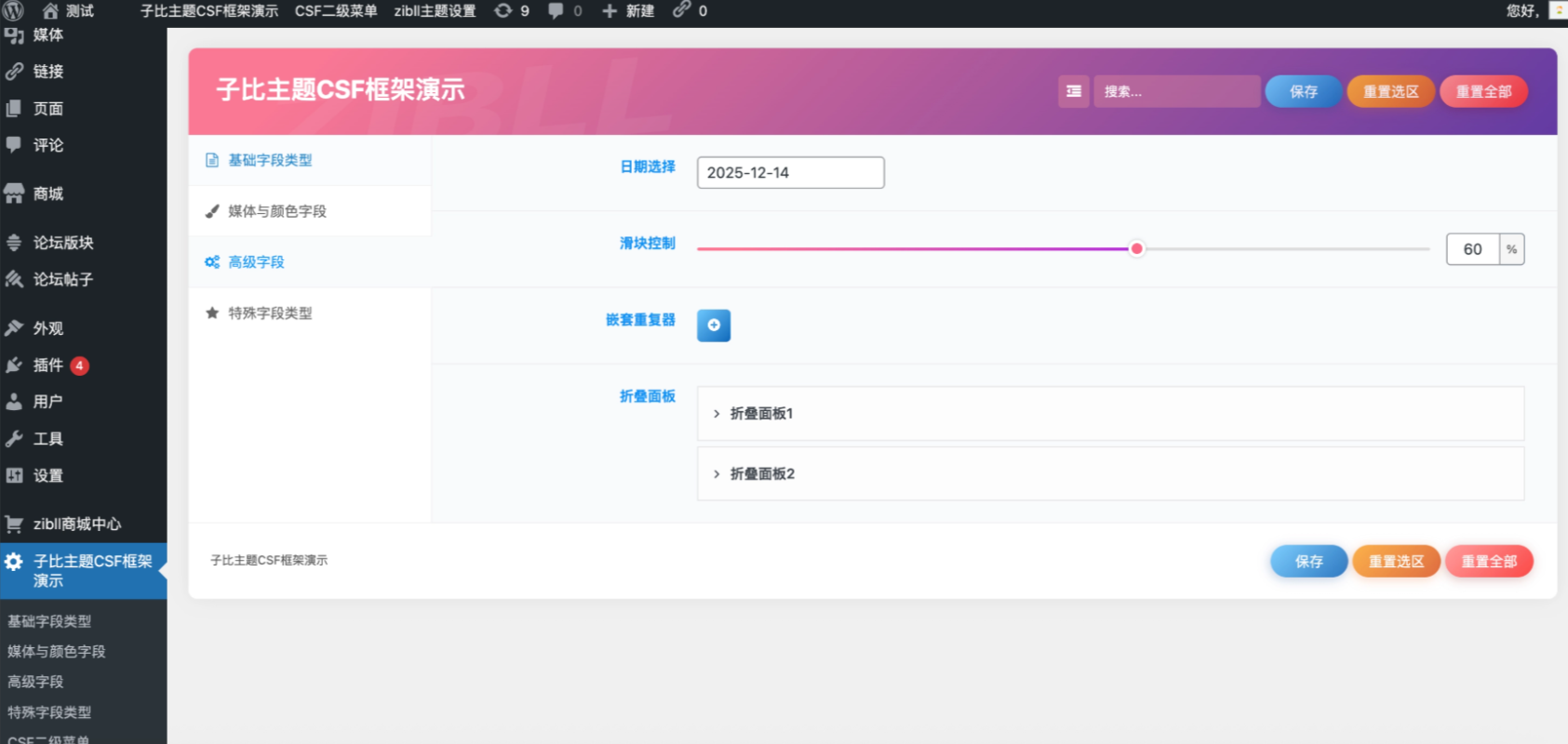Click the plus icon beside 新建
The image size is (1568, 744).
(610, 11)
